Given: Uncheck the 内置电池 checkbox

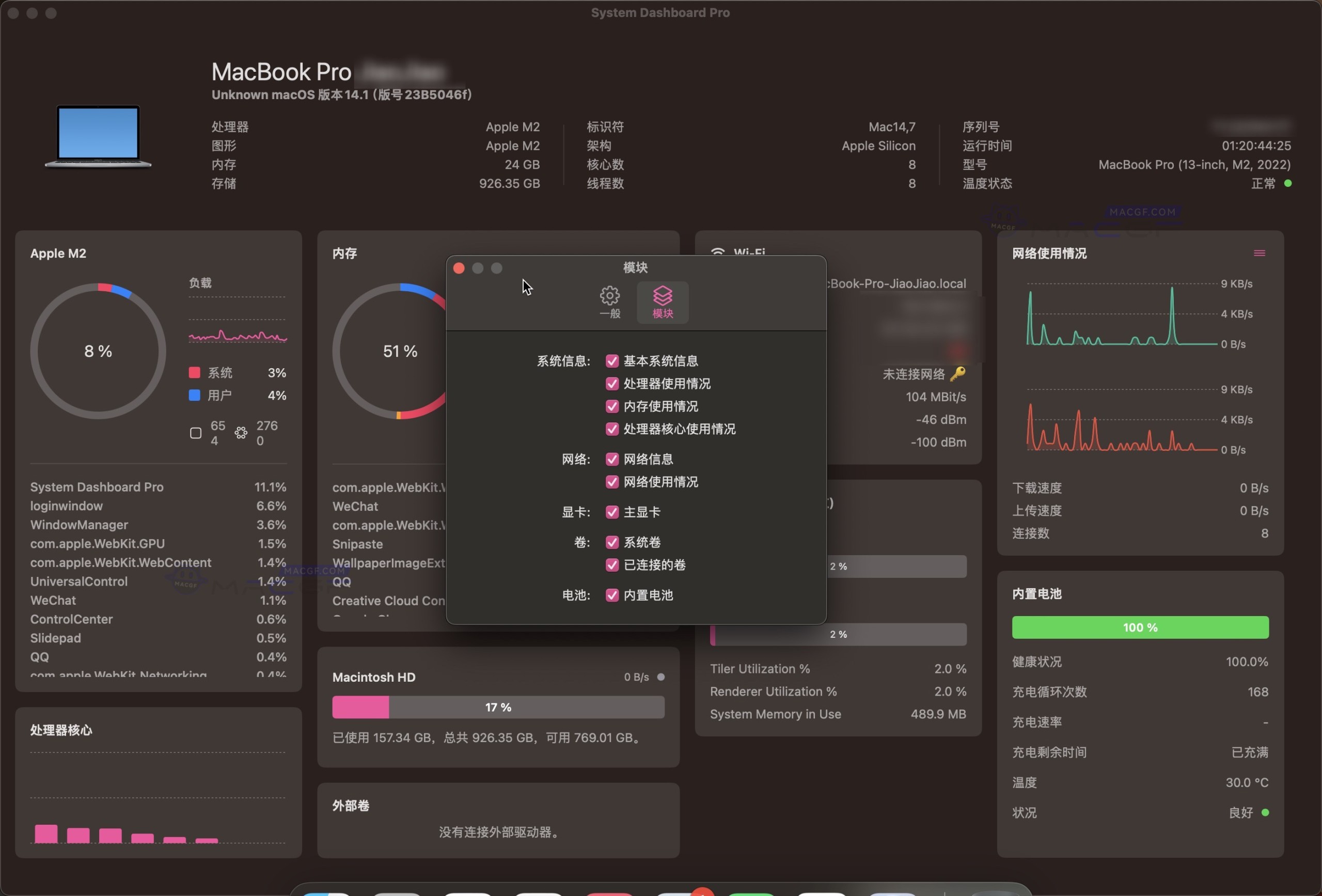Looking at the screenshot, I should (611, 595).
